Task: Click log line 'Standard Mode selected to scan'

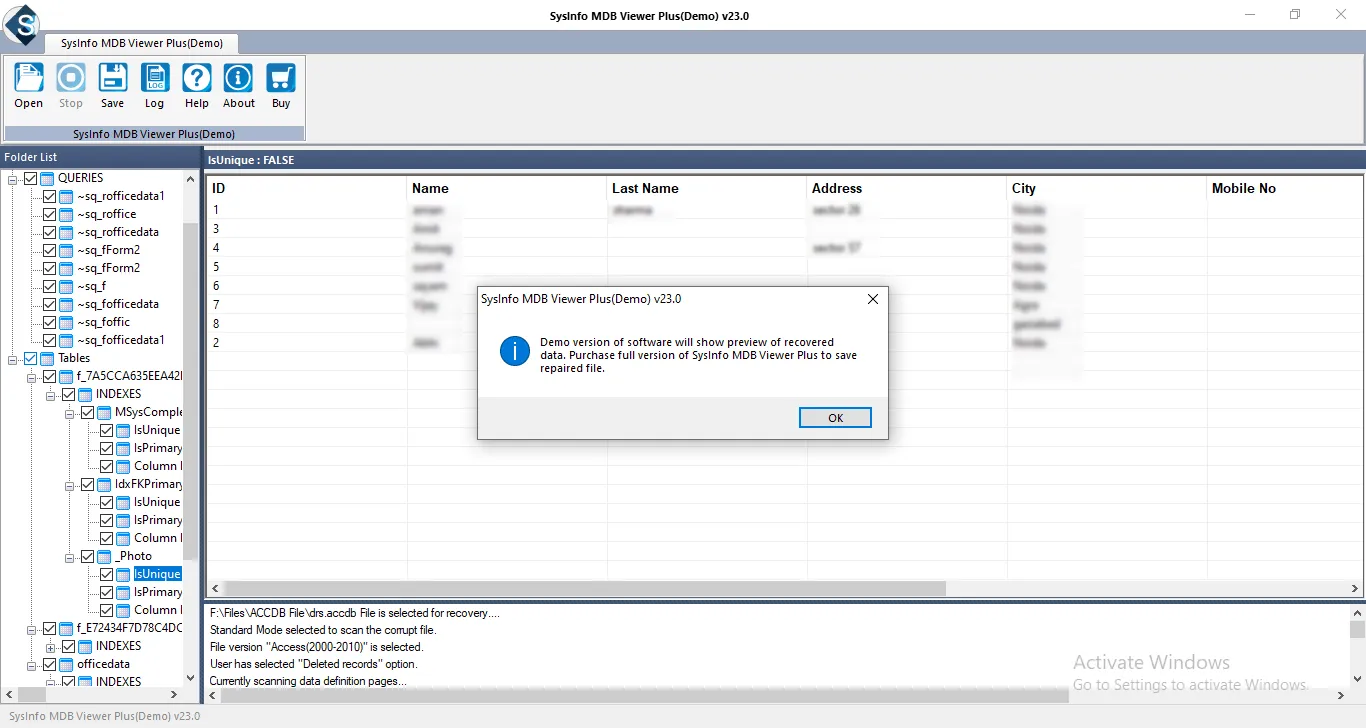Action: pos(323,630)
